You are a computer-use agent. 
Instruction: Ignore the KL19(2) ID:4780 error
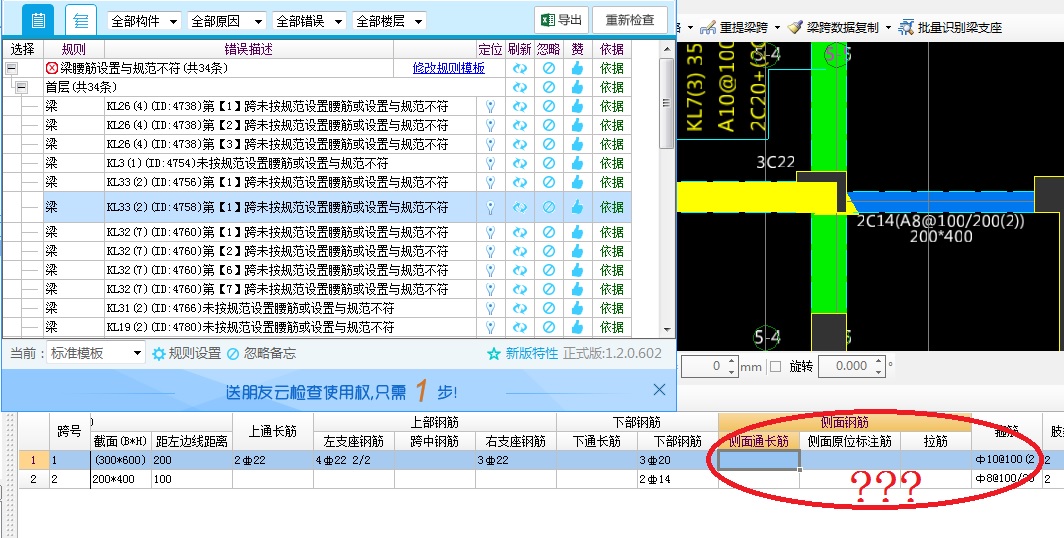click(548, 327)
